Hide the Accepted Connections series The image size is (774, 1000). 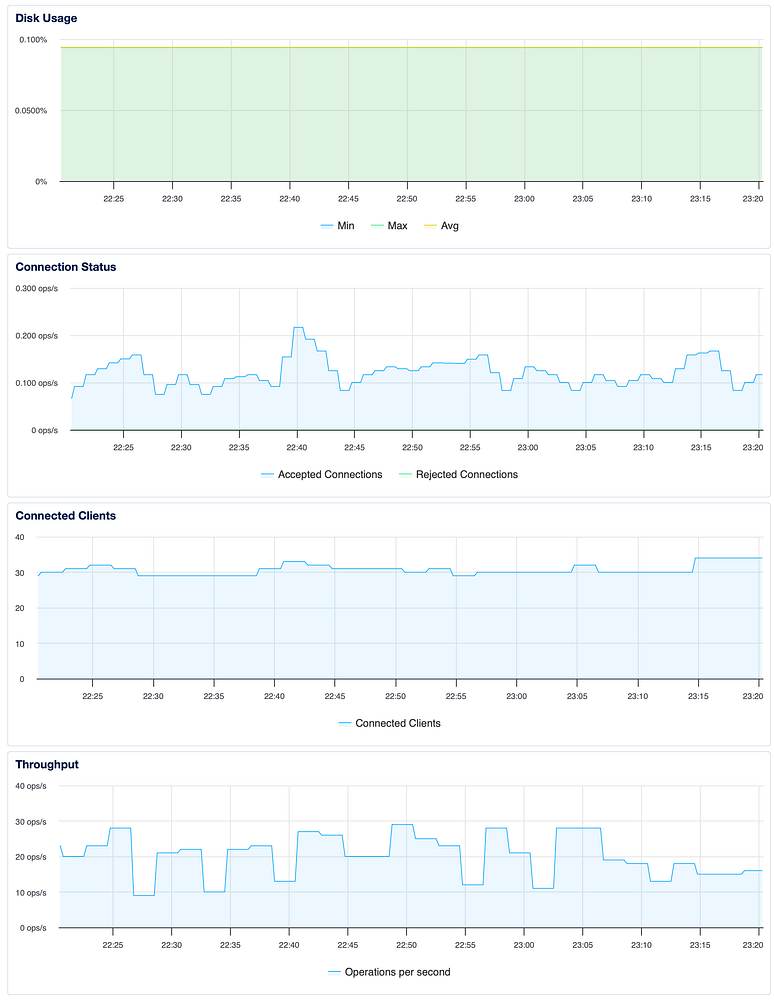pos(322,474)
